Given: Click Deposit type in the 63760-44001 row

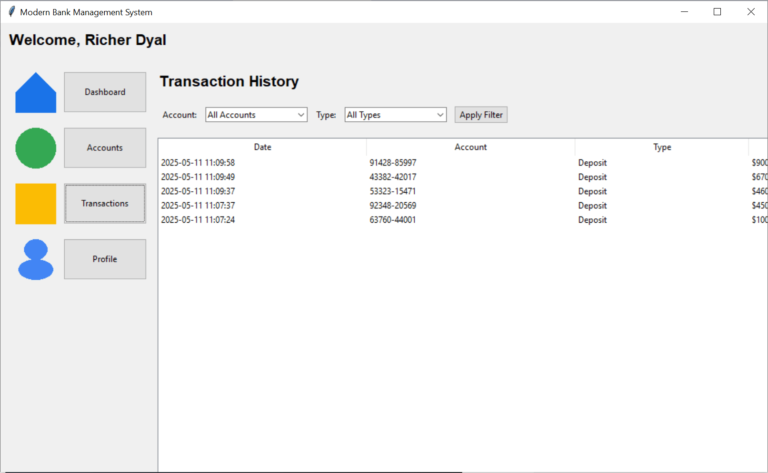Looking at the screenshot, I should point(592,220).
